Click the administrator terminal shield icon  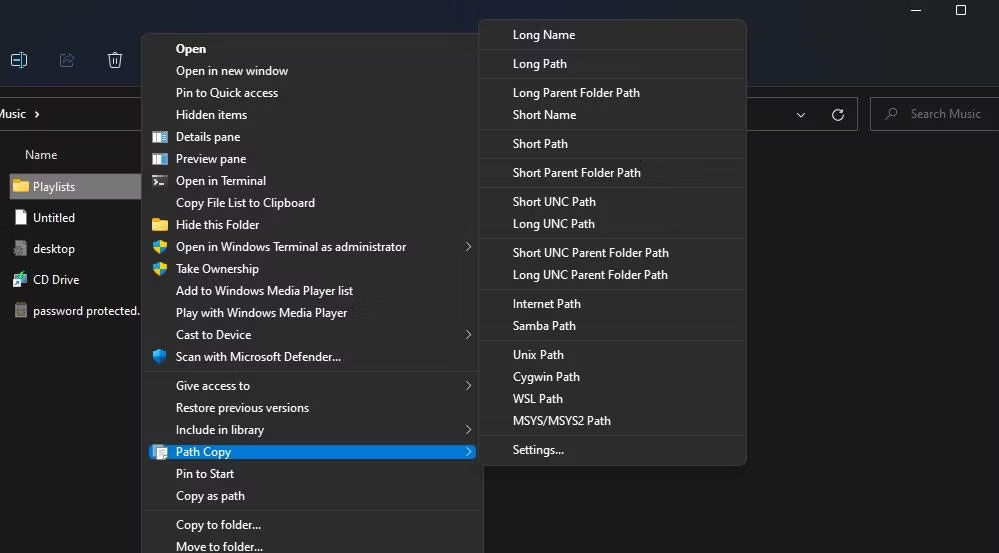pyautogui.click(x=160, y=247)
